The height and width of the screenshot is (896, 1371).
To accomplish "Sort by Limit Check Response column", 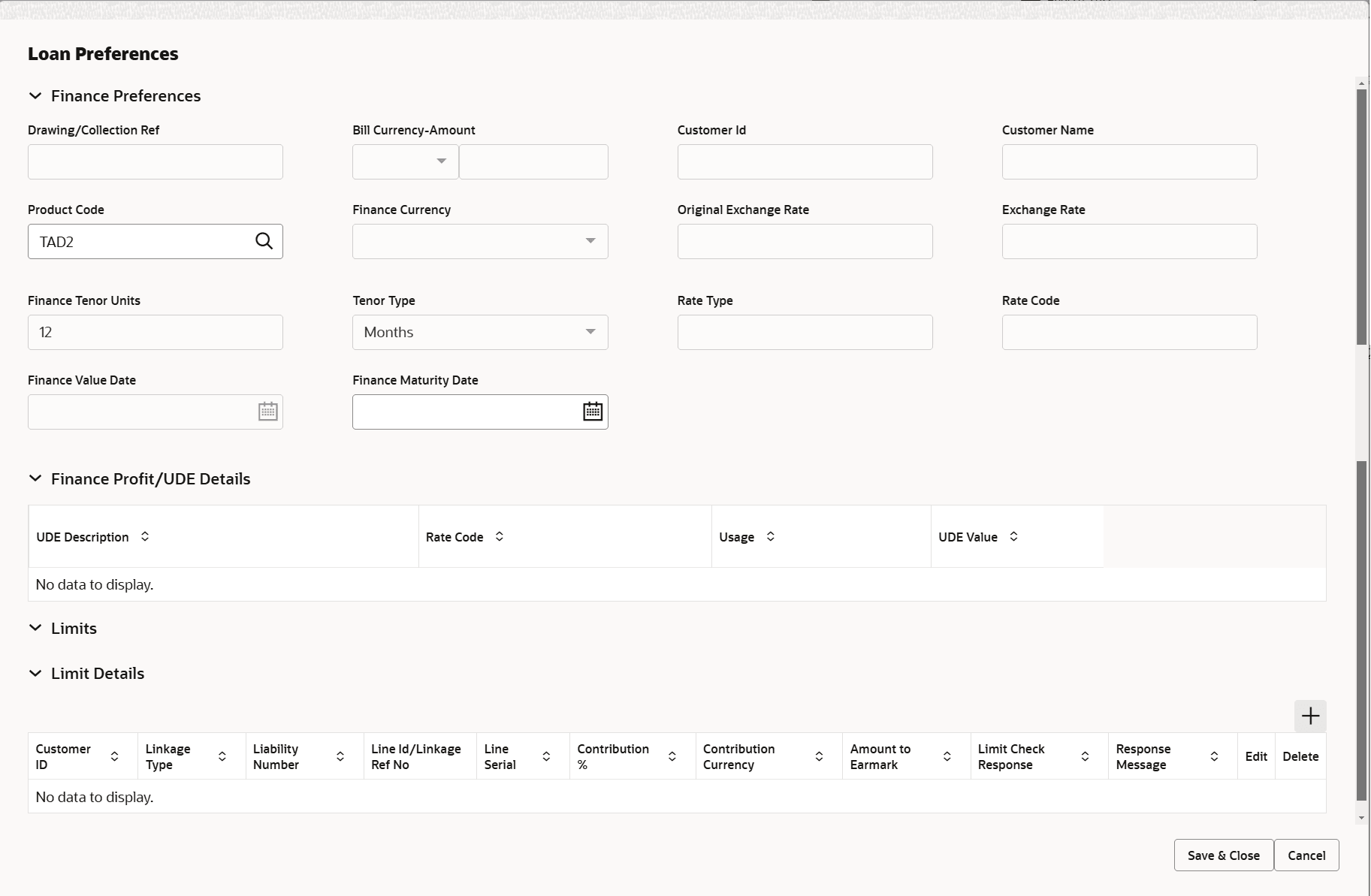I will point(1085,756).
